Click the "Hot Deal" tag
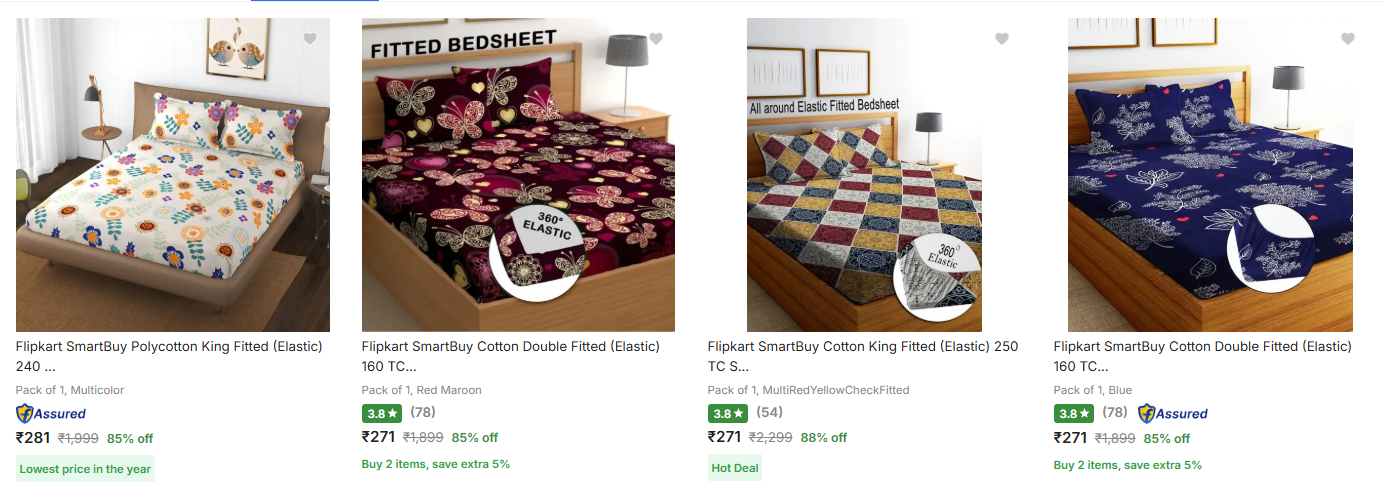 [x=734, y=468]
